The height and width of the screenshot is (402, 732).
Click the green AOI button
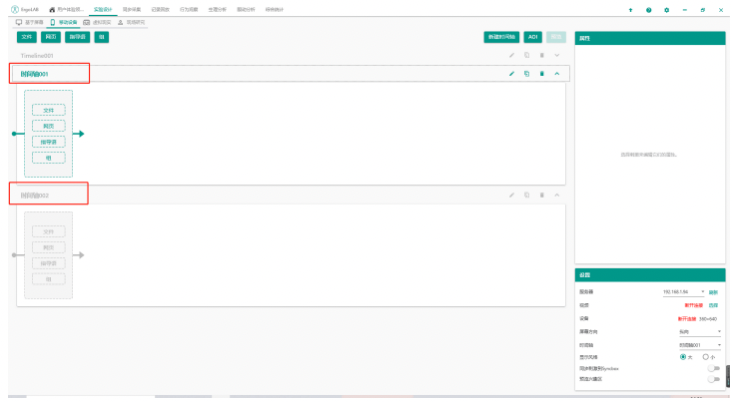[533, 36]
